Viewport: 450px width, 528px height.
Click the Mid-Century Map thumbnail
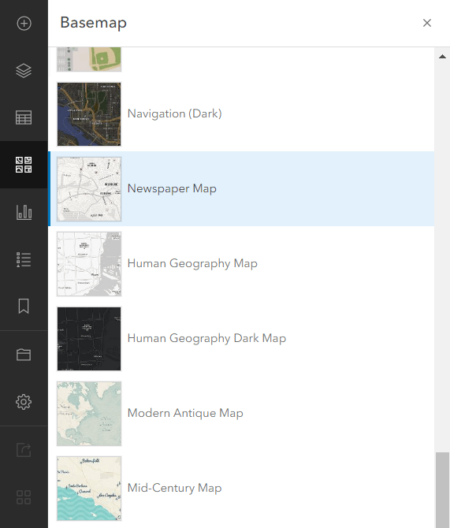(x=89, y=488)
